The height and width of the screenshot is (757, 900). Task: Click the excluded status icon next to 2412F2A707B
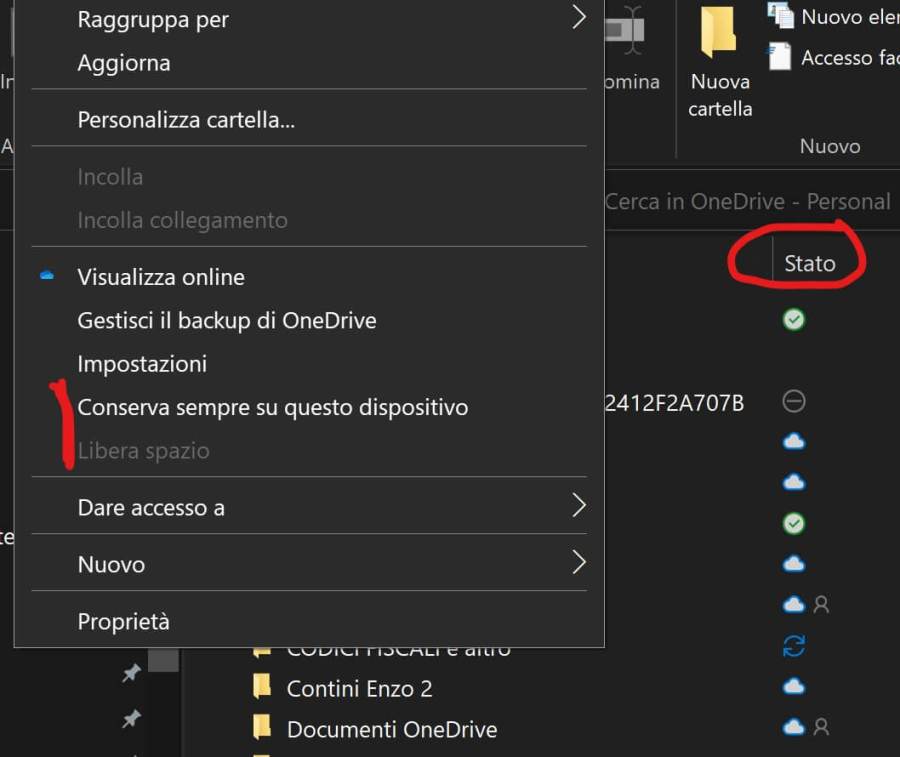[x=794, y=402]
